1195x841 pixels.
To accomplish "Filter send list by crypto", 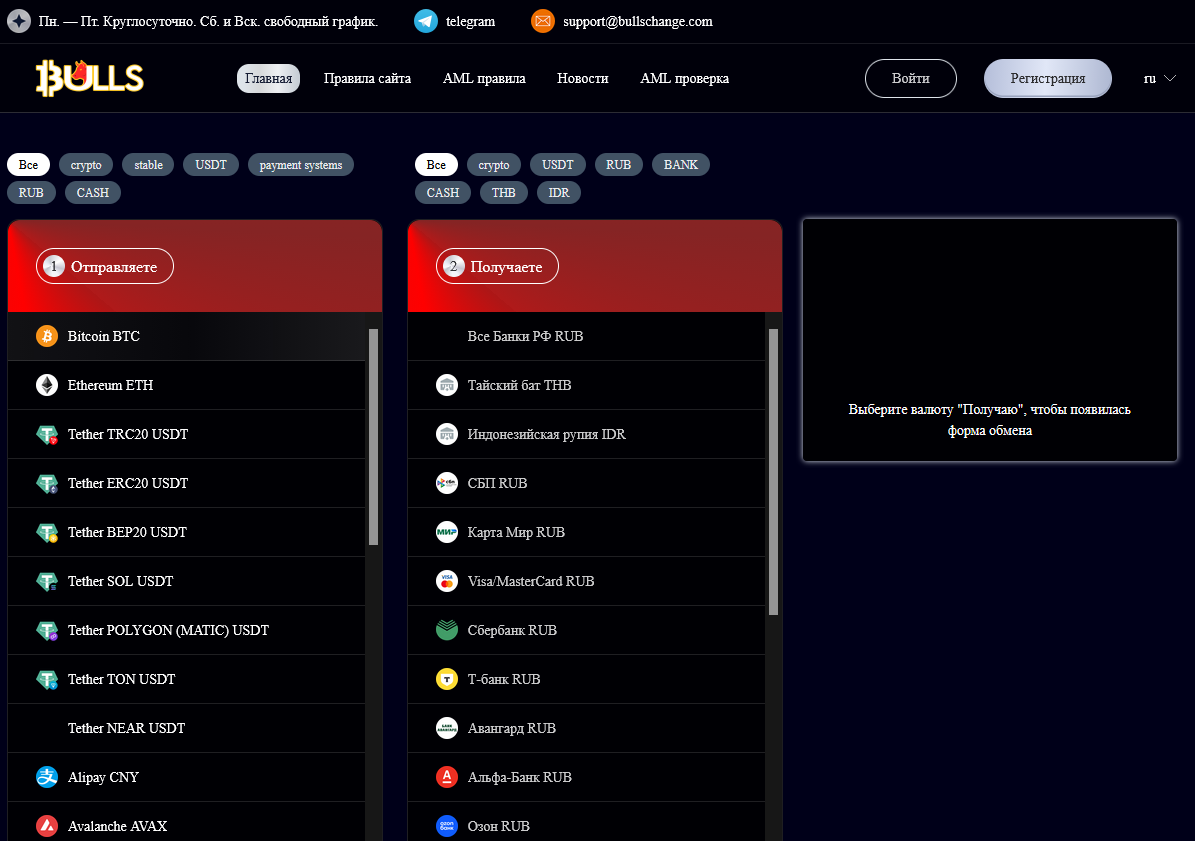I will click(86, 165).
